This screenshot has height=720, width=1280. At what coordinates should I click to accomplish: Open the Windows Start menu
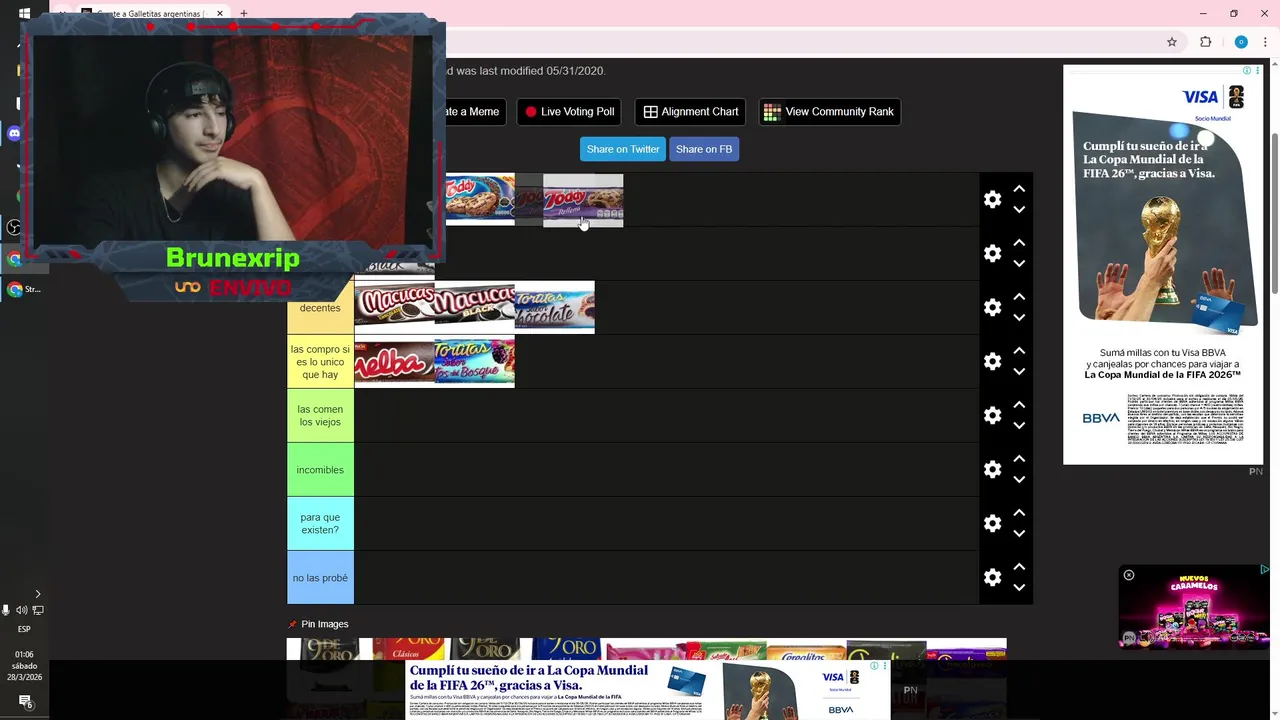click(x=24, y=14)
